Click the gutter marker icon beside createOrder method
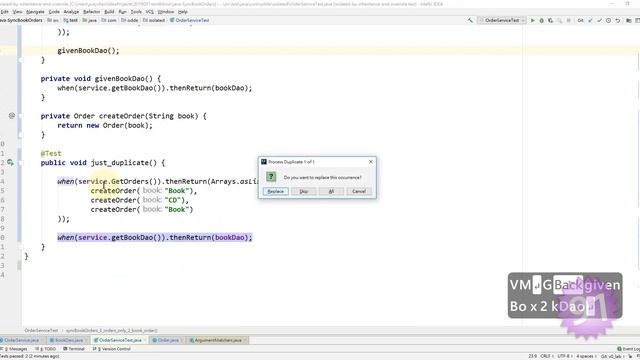640x360 pixels. 12,116
